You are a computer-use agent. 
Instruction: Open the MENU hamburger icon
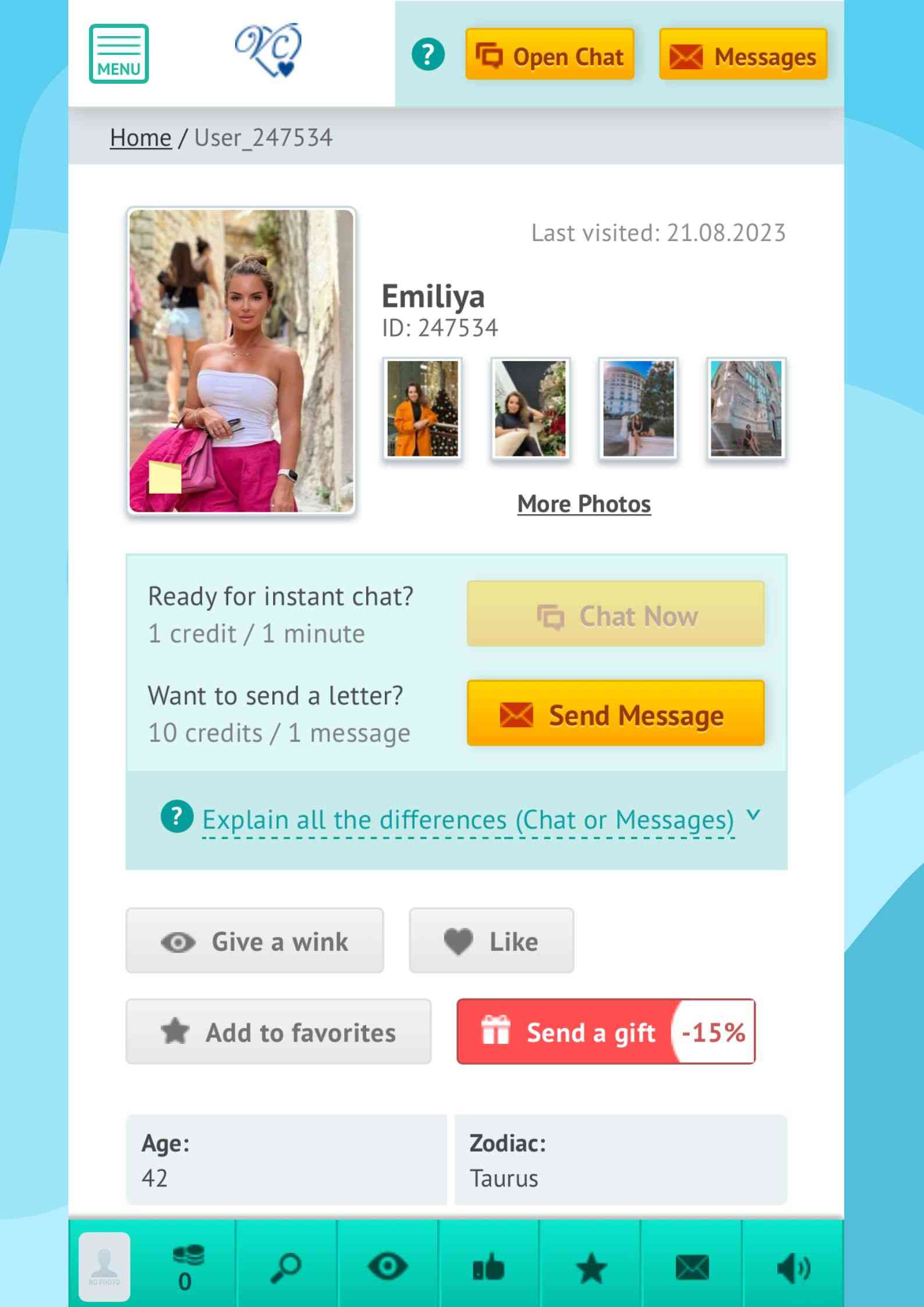pyautogui.click(x=119, y=54)
